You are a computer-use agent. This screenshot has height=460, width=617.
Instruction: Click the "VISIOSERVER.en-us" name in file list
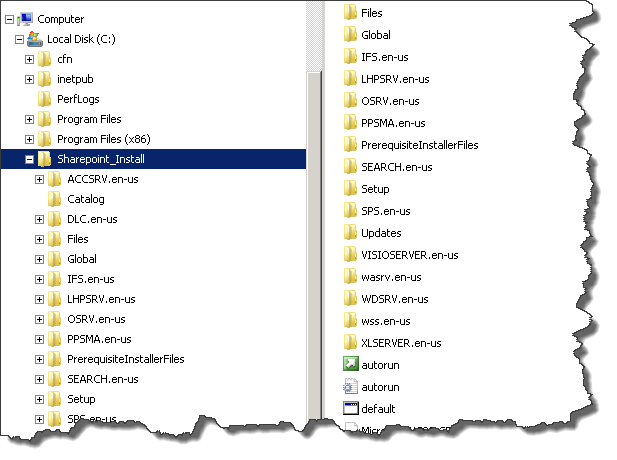pyautogui.click(x=410, y=255)
